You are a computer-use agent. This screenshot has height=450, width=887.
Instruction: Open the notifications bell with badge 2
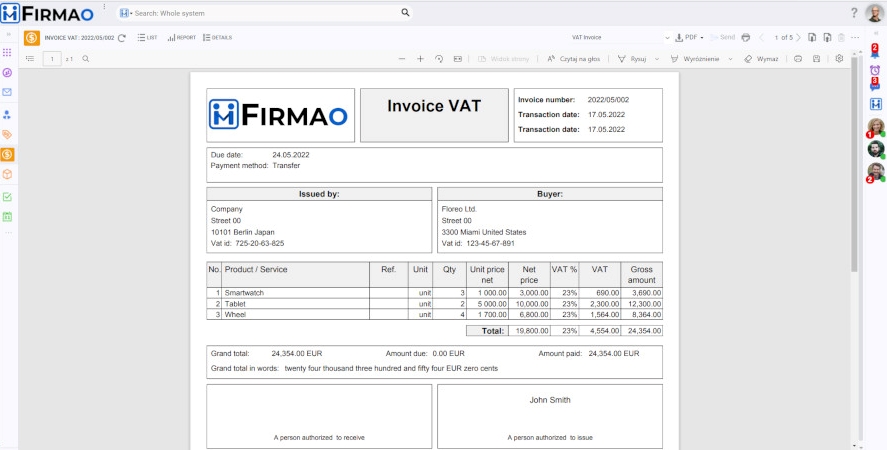[x=875, y=52]
